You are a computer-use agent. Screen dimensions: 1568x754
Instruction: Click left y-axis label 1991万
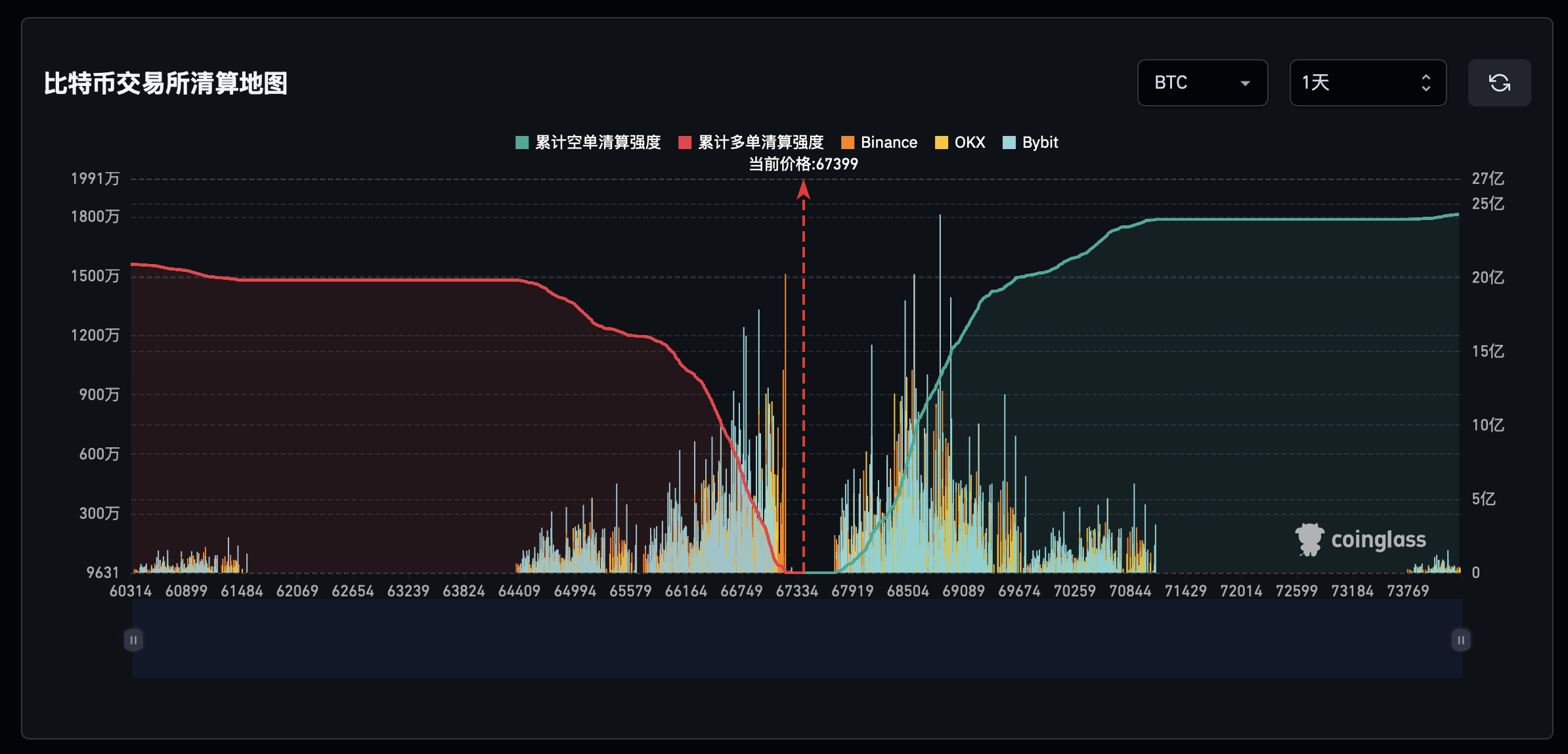(x=95, y=179)
